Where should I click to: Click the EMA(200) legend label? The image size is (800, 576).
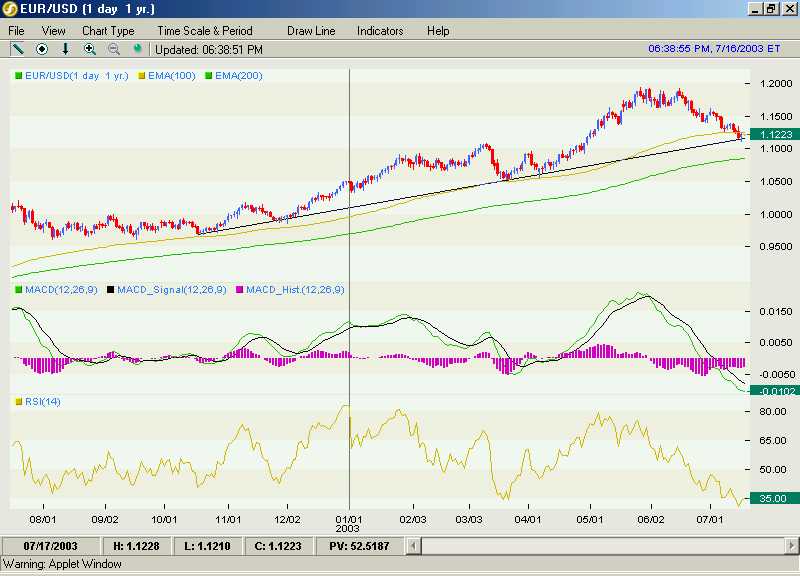coord(239,76)
